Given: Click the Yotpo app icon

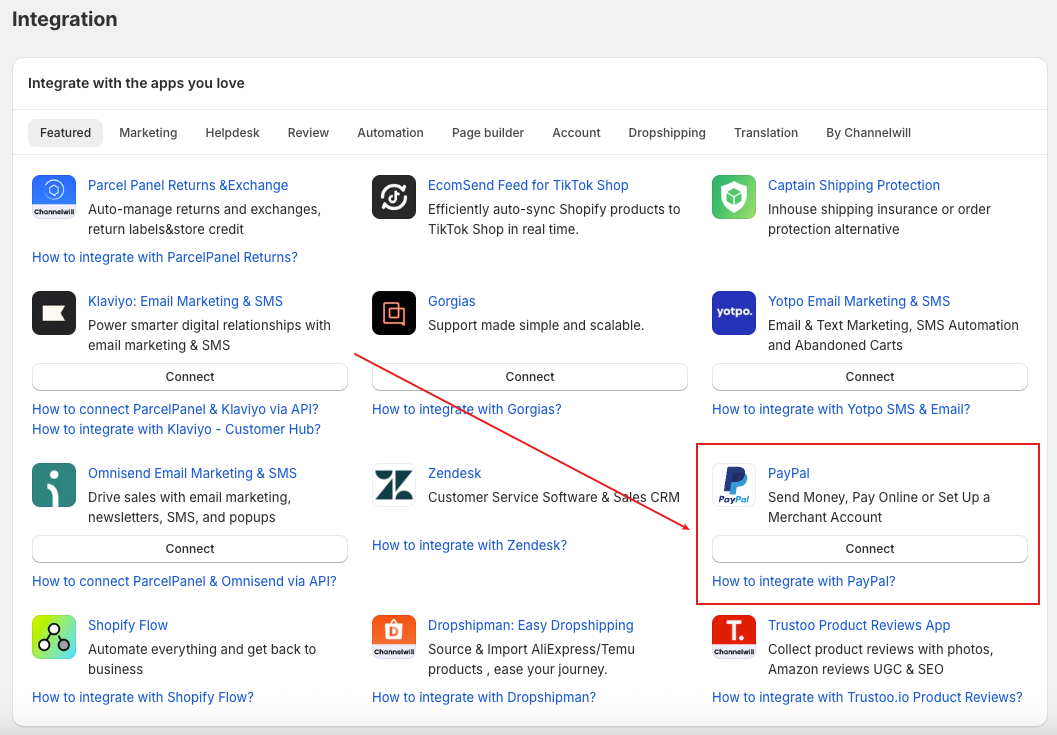Looking at the screenshot, I should tap(734, 313).
